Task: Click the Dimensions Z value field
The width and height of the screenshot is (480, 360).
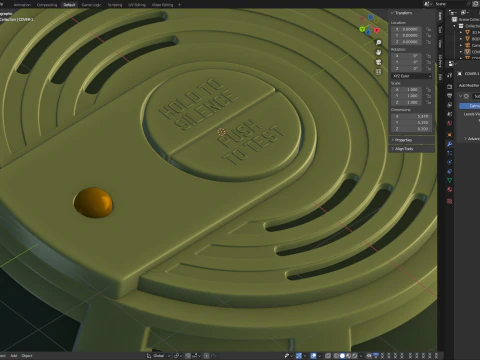Action: [412, 129]
